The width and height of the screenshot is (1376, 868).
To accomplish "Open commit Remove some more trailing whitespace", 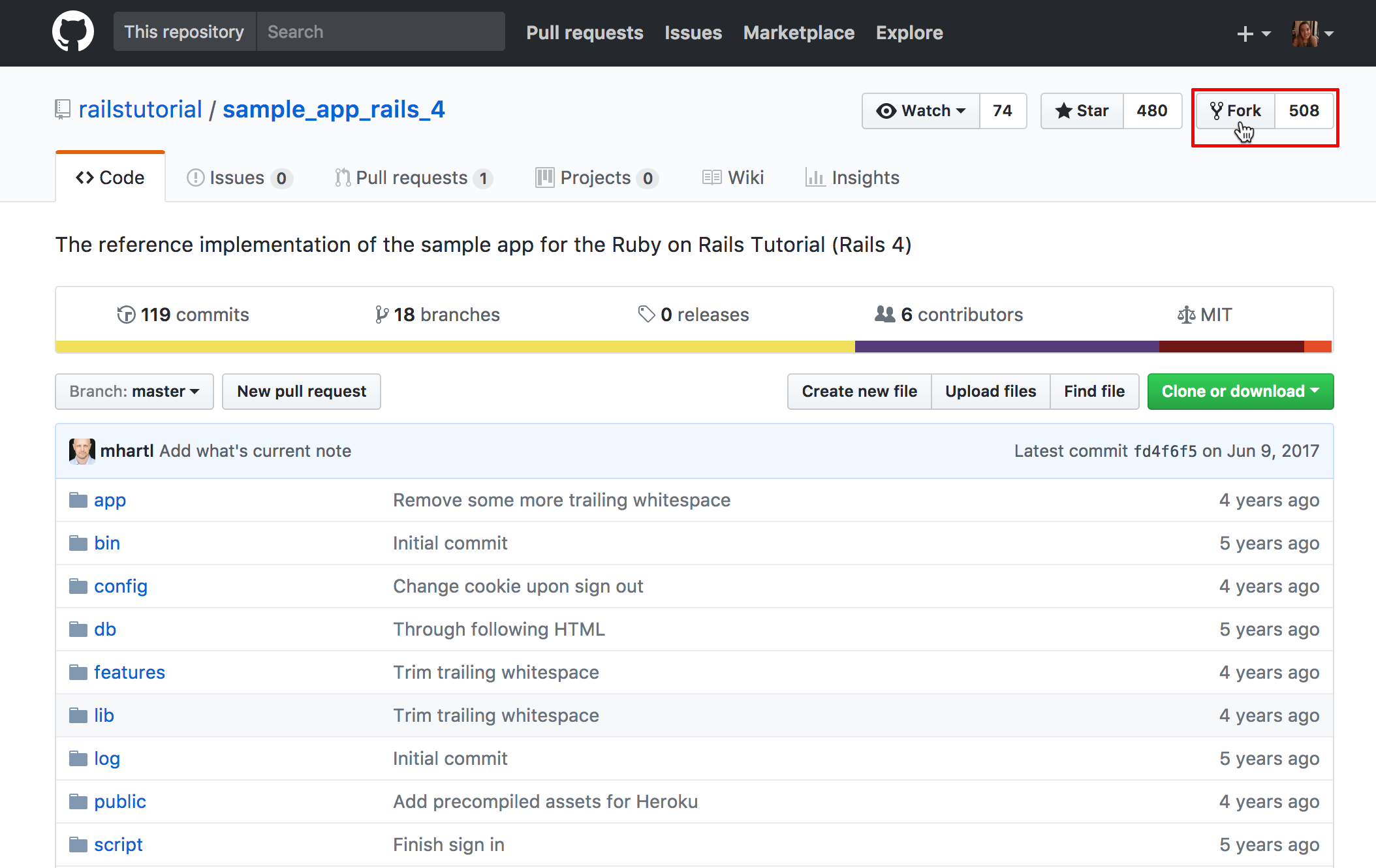I will 561,500.
